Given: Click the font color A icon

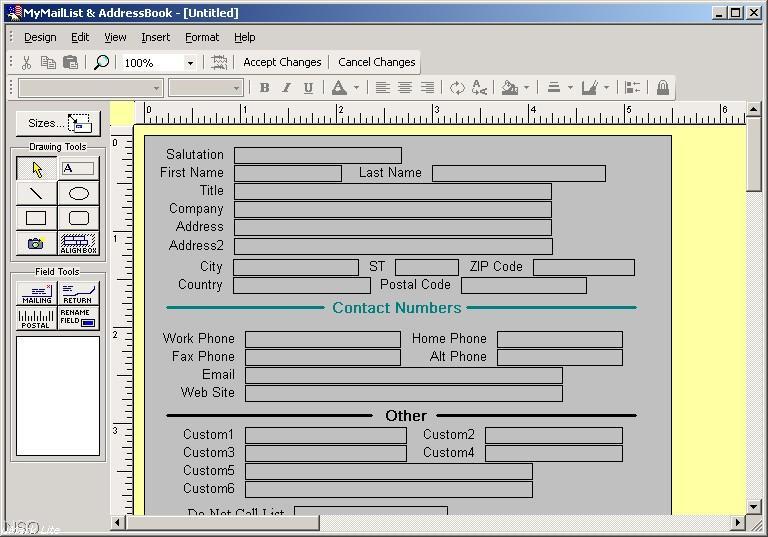Looking at the screenshot, I should [x=339, y=88].
